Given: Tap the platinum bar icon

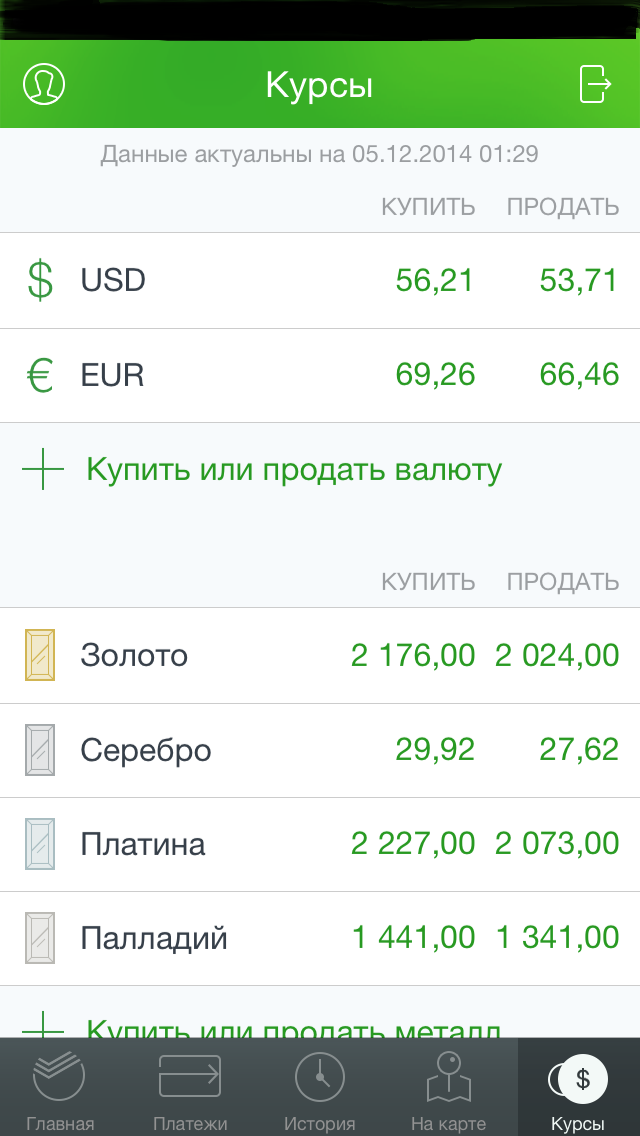Looking at the screenshot, I should [40, 844].
